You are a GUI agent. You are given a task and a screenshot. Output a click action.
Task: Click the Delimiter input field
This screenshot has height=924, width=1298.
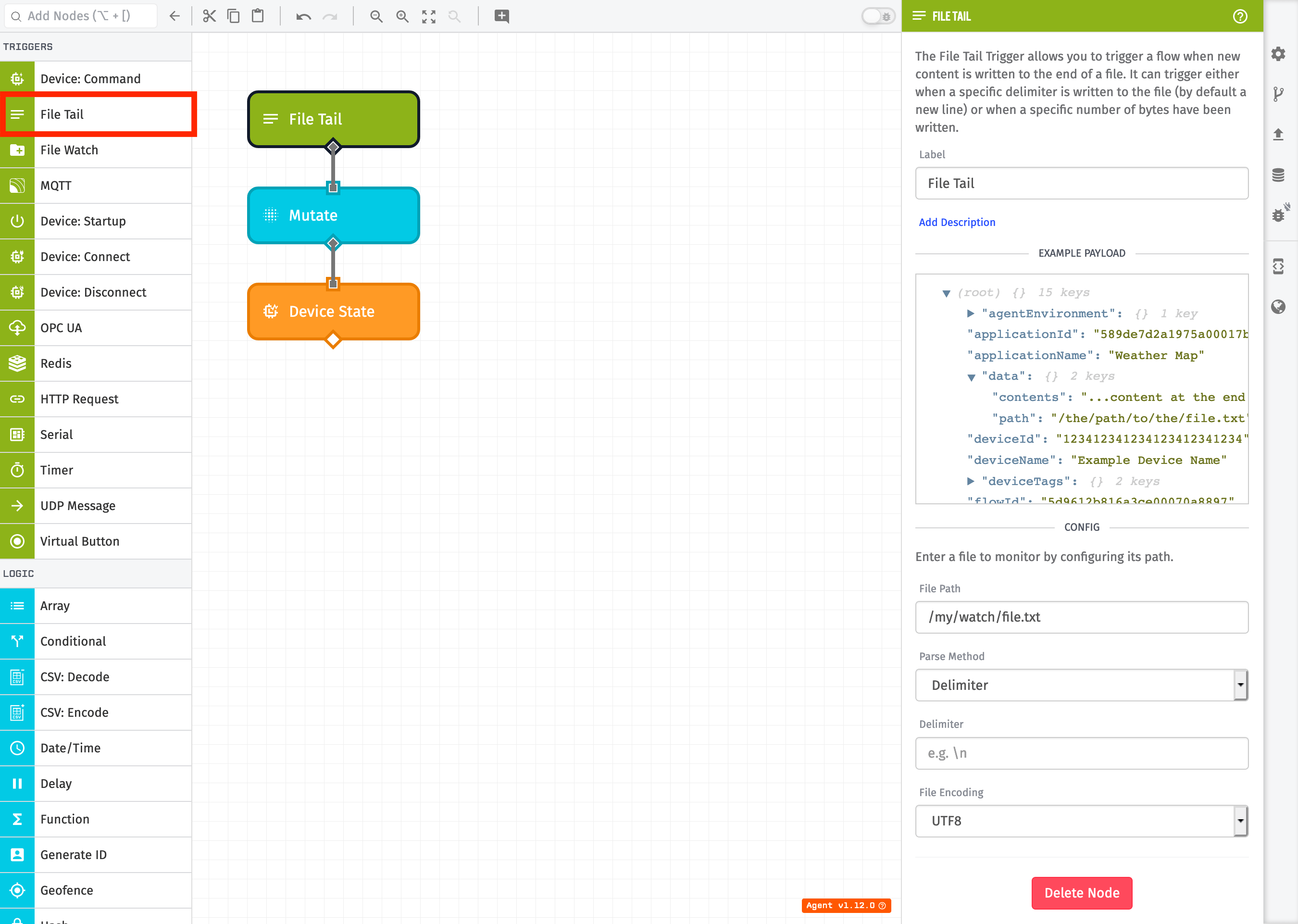pyautogui.click(x=1081, y=753)
